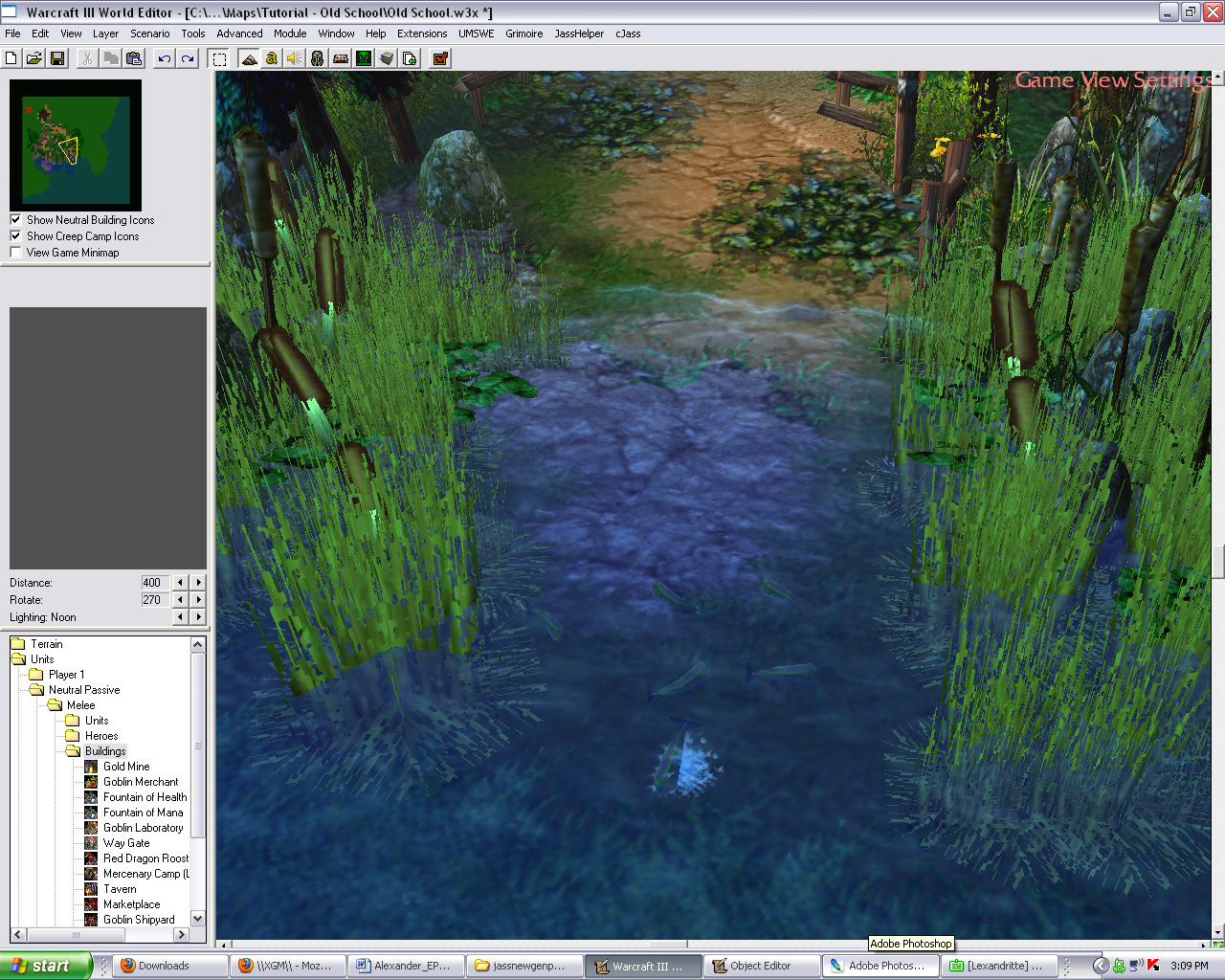Toggle Show Neutral Building Icons checkbox
Viewport: 1225px width, 980px height.
pyautogui.click(x=15, y=219)
